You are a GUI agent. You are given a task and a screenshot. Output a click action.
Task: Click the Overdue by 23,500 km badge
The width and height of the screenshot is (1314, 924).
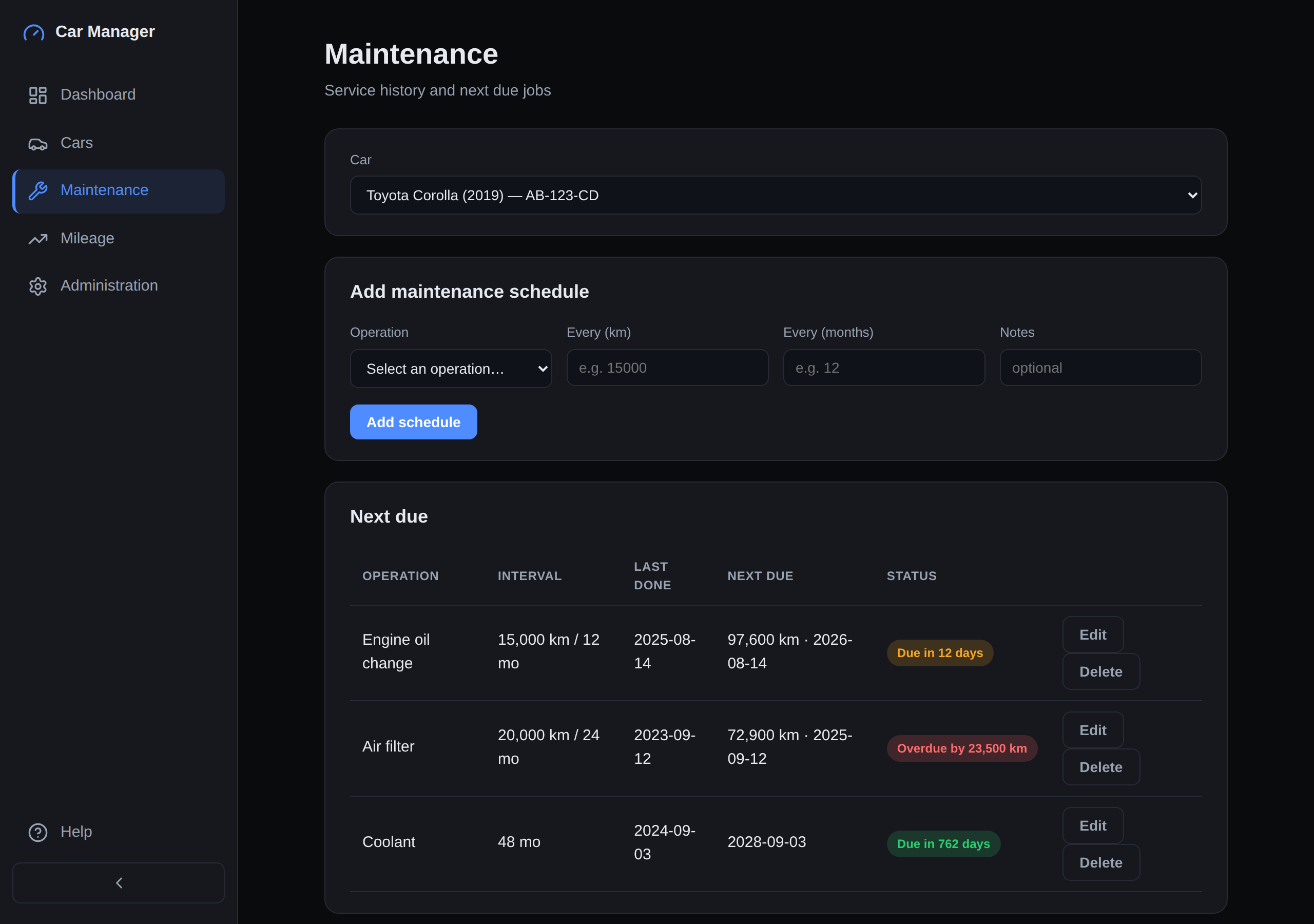tap(961, 748)
